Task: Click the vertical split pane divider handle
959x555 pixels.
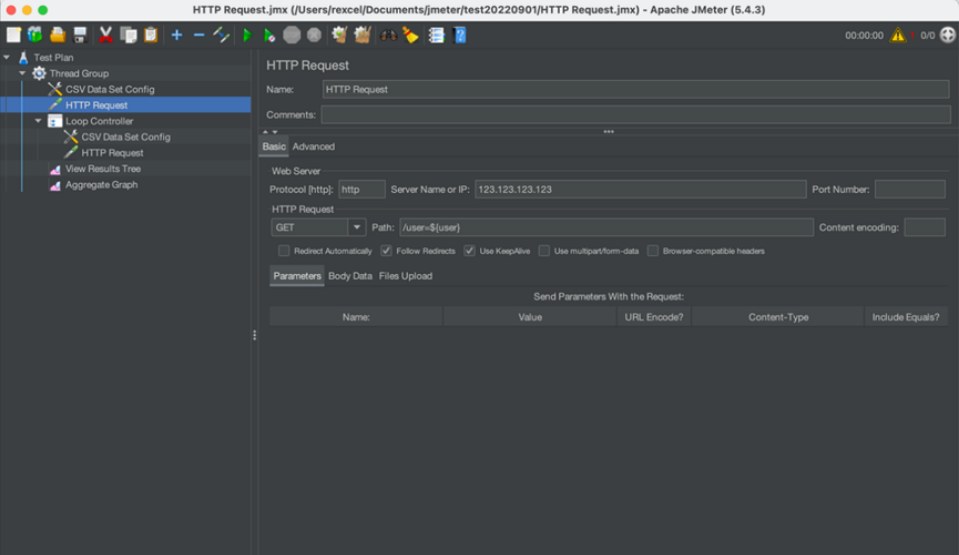Action: pos(254,335)
